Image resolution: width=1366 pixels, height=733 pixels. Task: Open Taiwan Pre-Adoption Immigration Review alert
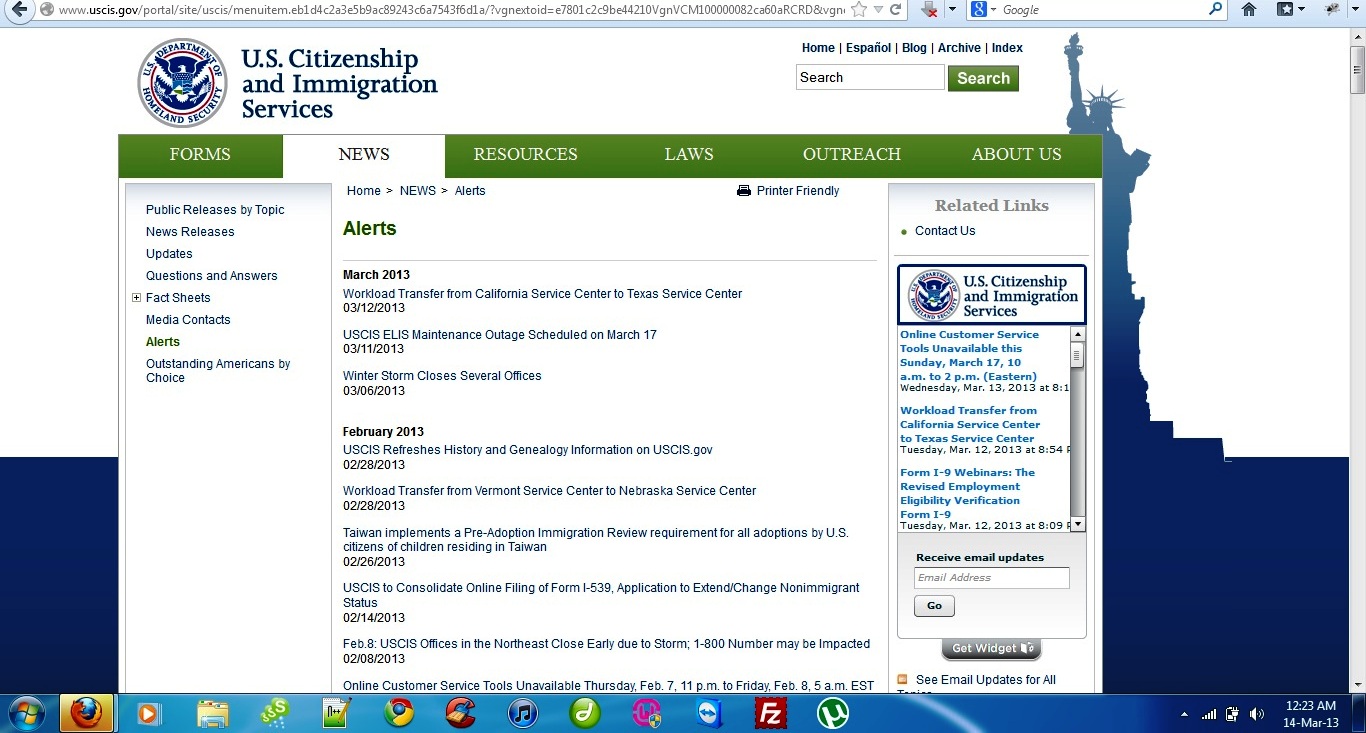pyautogui.click(x=595, y=540)
